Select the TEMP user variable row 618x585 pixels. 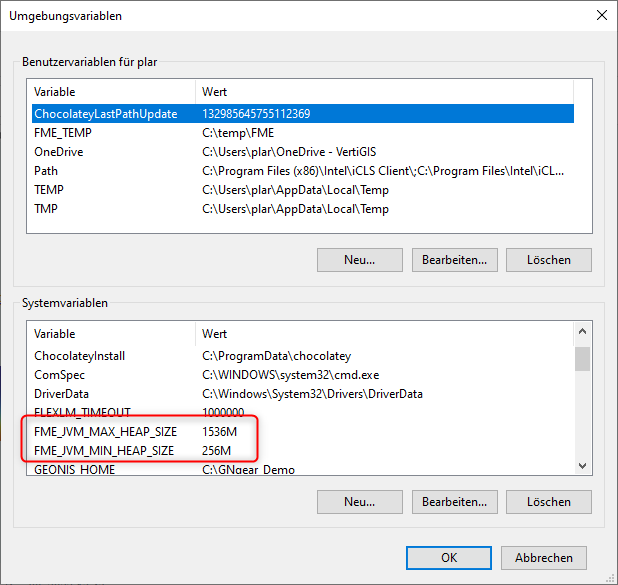point(303,190)
